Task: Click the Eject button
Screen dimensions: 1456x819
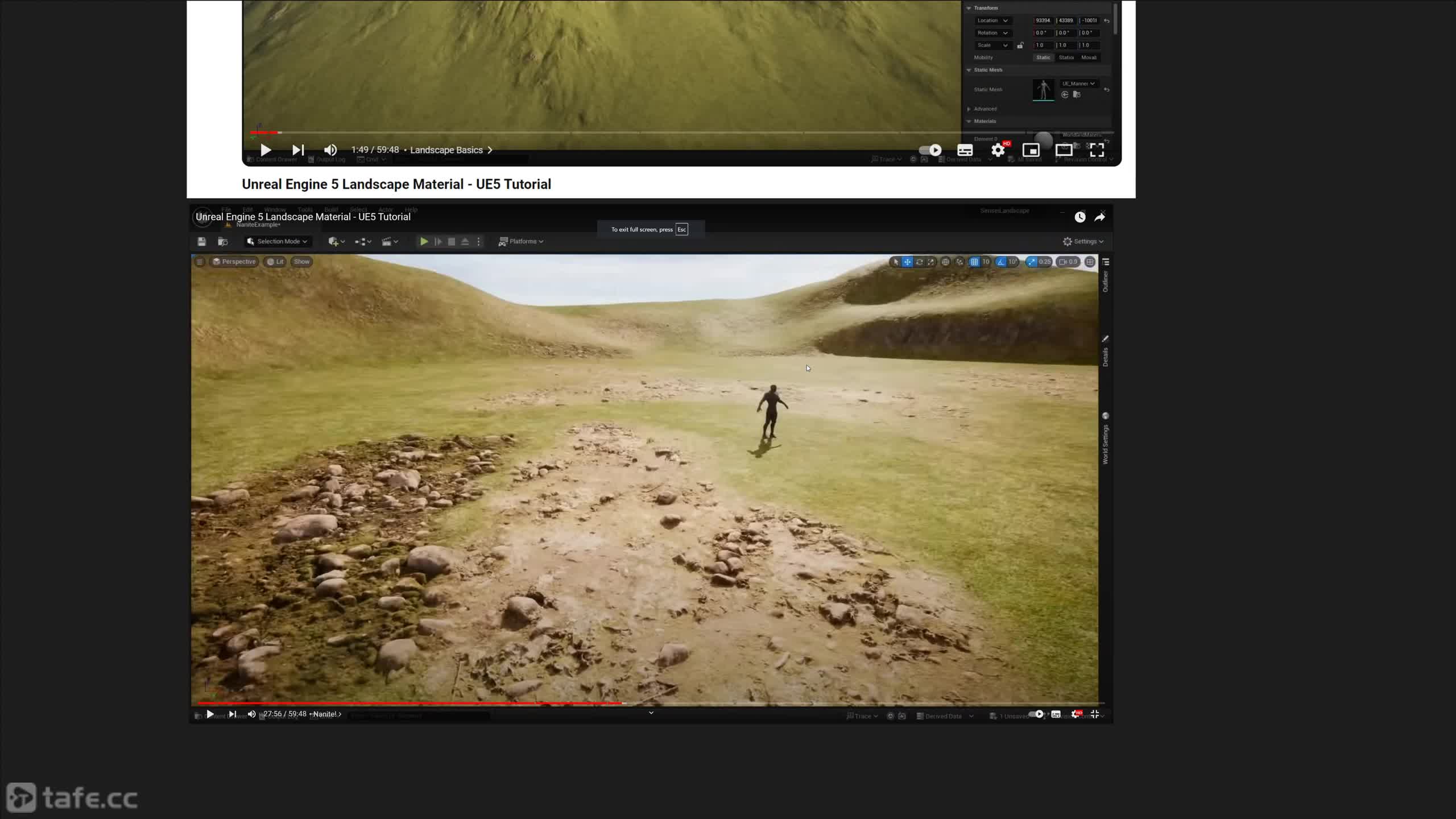Action: [465, 242]
